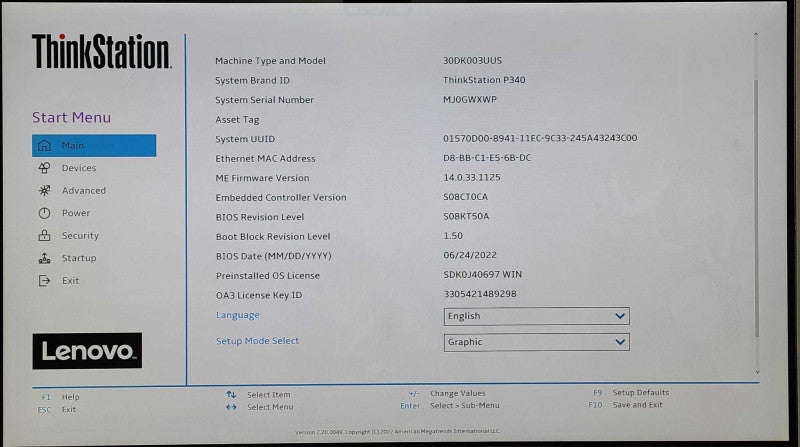Click the Ethernet MAC Address label
This screenshot has height=447, width=800.
265,158
